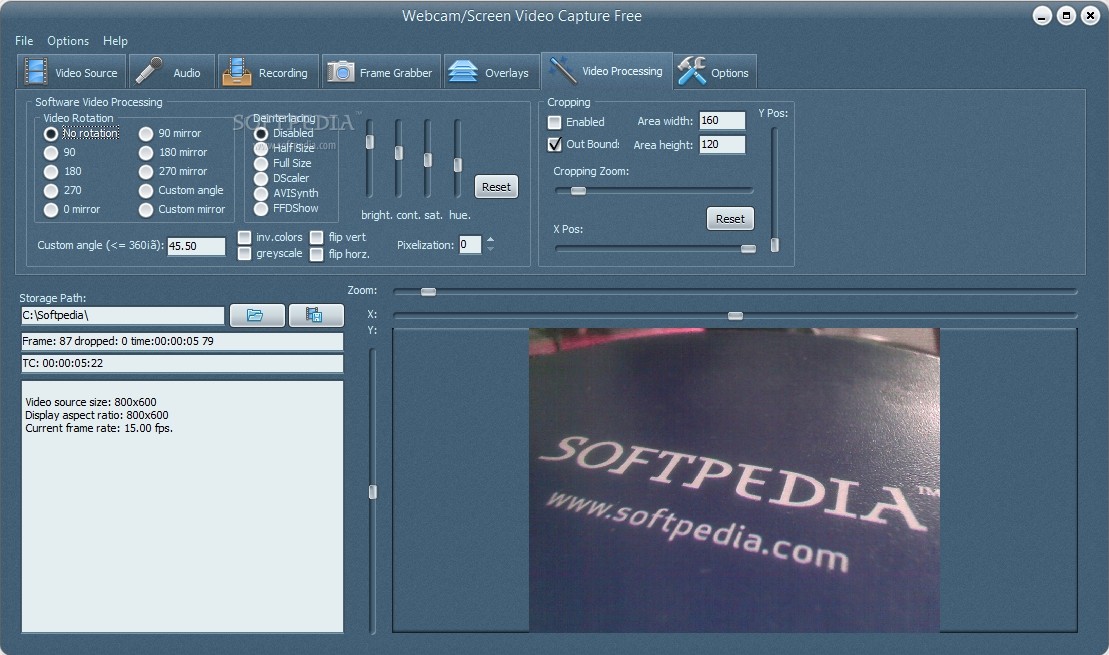
Task: Open the Recording tab
Action: [x=268, y=72]
